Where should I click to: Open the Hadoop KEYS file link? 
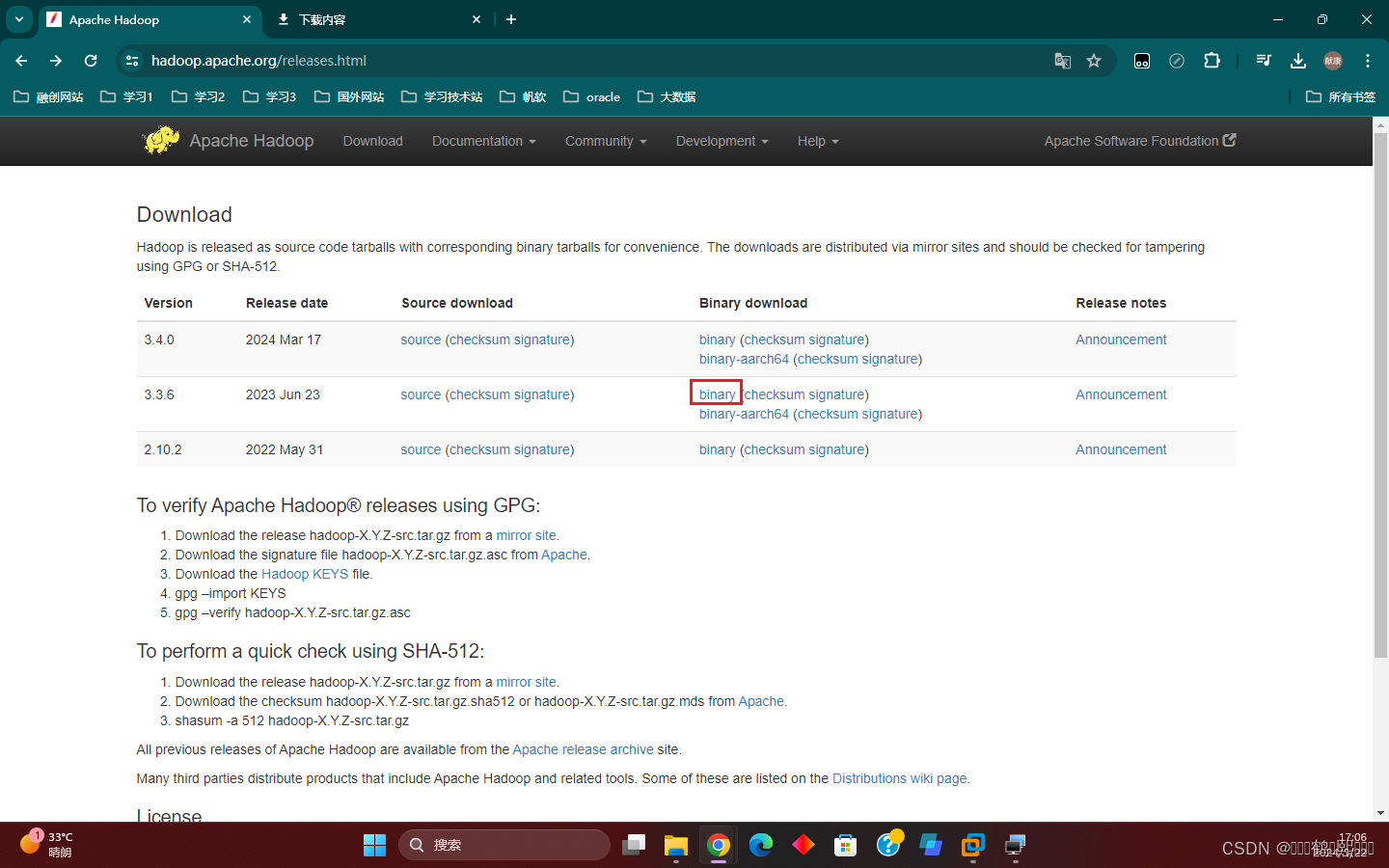point(305,574)
